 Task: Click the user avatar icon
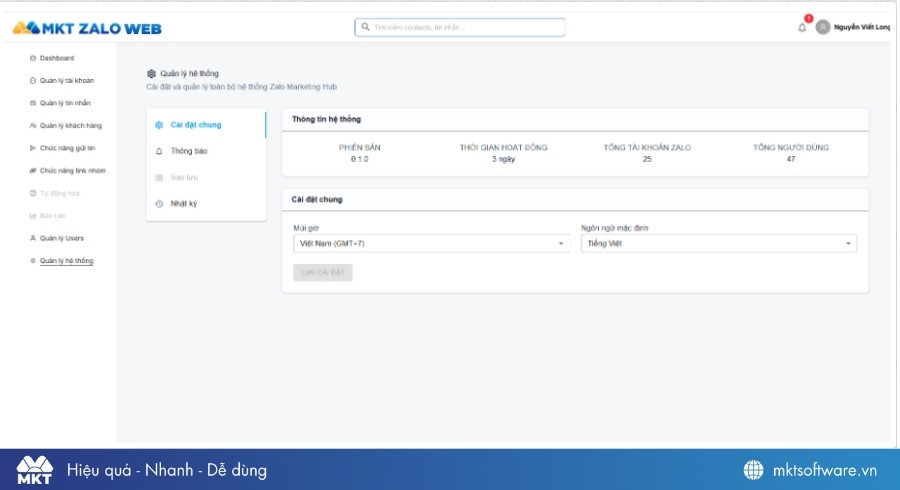pyautogui.click(x=823, y=27)
